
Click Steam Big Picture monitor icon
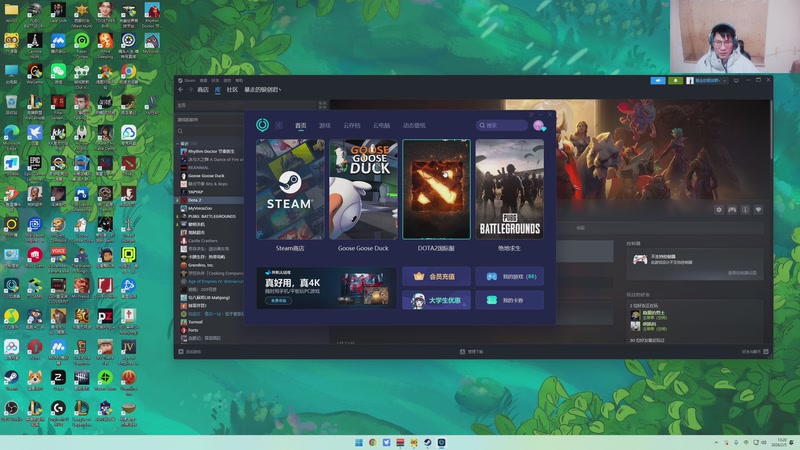pyautogui.click(x=736, y=81)
